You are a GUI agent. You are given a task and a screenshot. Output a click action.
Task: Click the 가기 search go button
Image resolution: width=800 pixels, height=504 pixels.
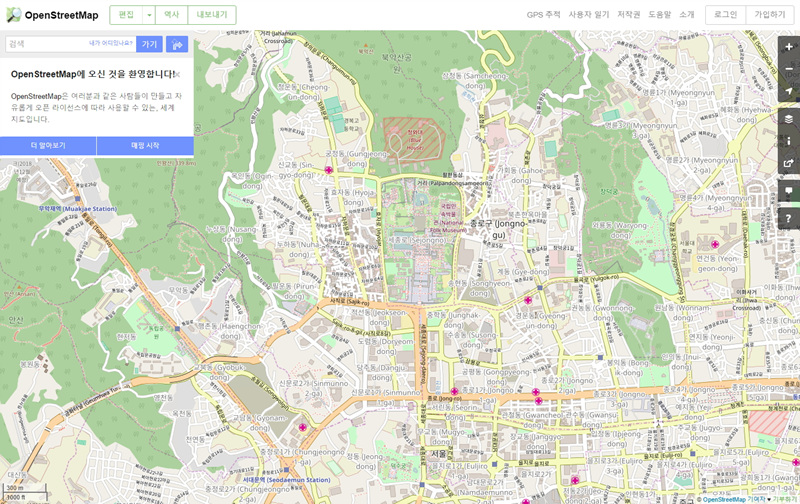(149, 44)
